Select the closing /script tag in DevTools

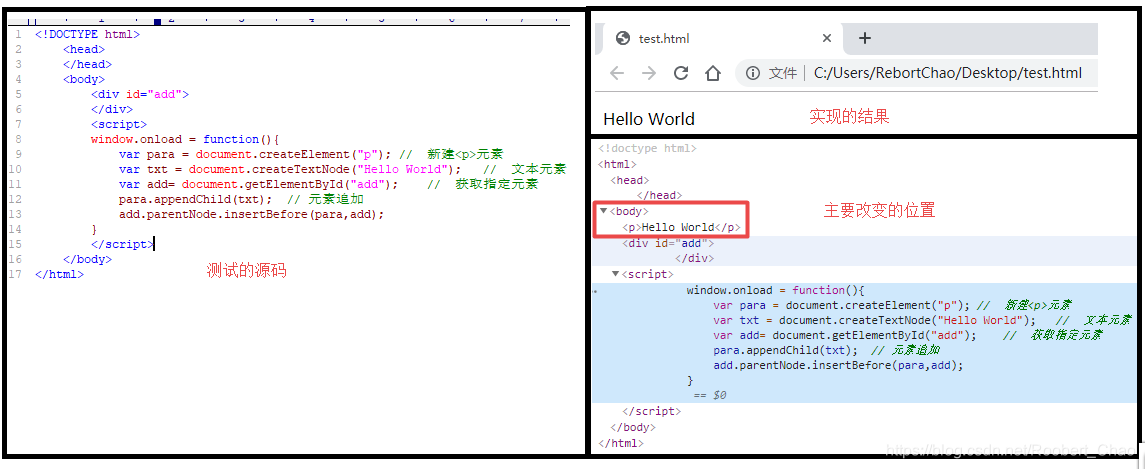(651, 411)
